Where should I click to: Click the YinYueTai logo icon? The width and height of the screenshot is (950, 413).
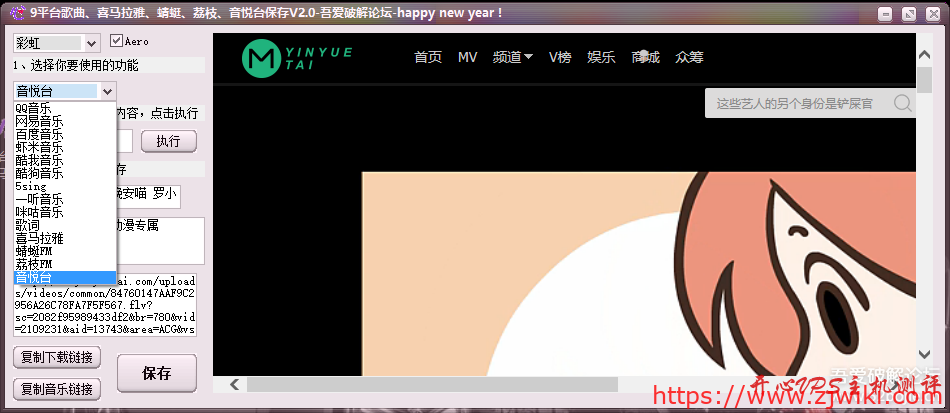pos(262,60)
